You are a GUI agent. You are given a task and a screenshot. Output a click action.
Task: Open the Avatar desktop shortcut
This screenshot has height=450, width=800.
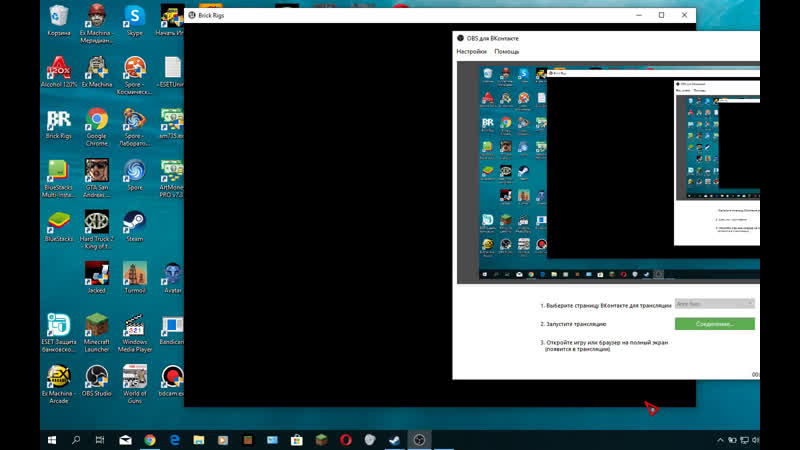tap(172, 278)
